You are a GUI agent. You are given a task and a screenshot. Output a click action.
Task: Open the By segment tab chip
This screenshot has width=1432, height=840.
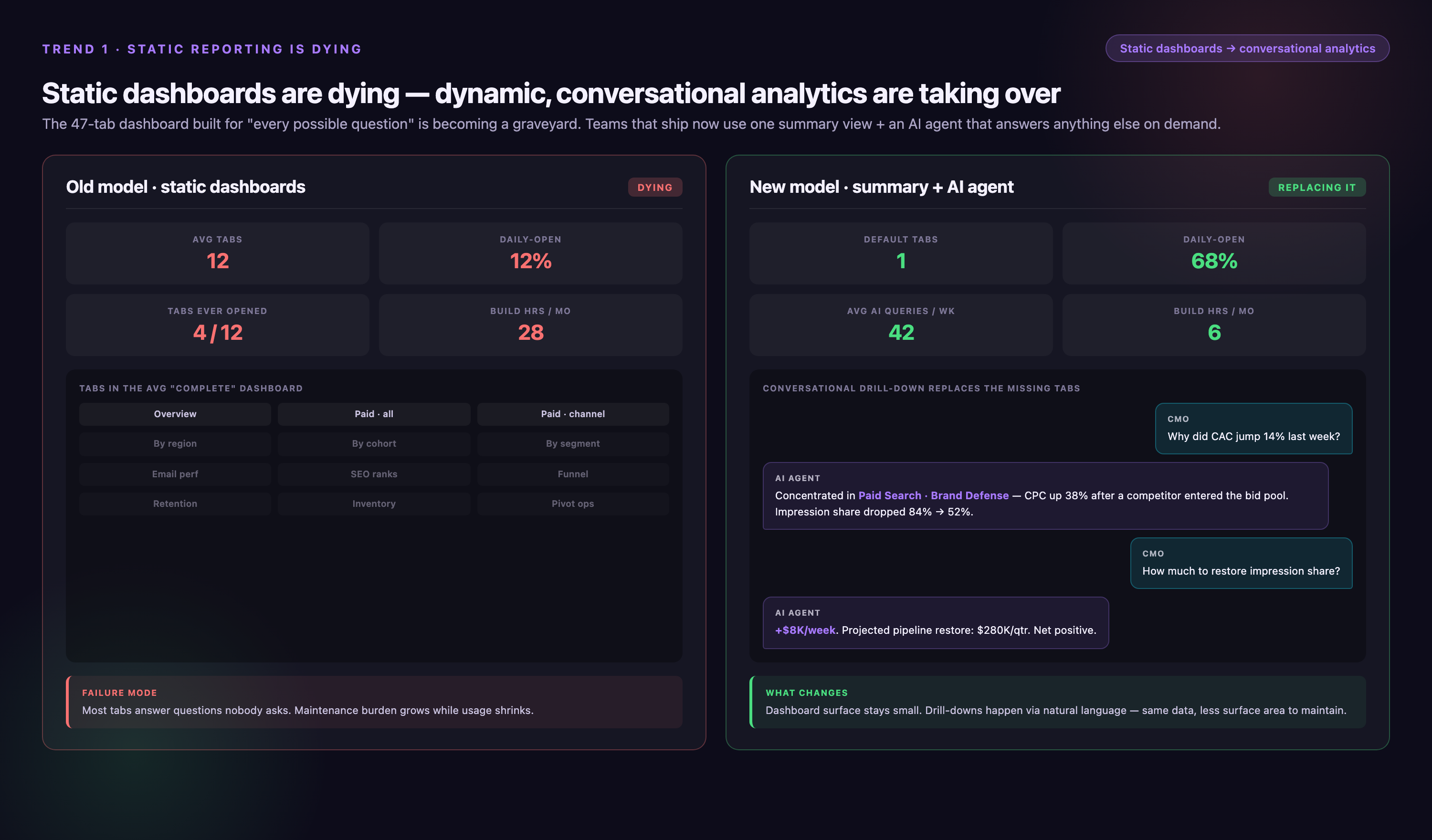[x=573, y=443]
